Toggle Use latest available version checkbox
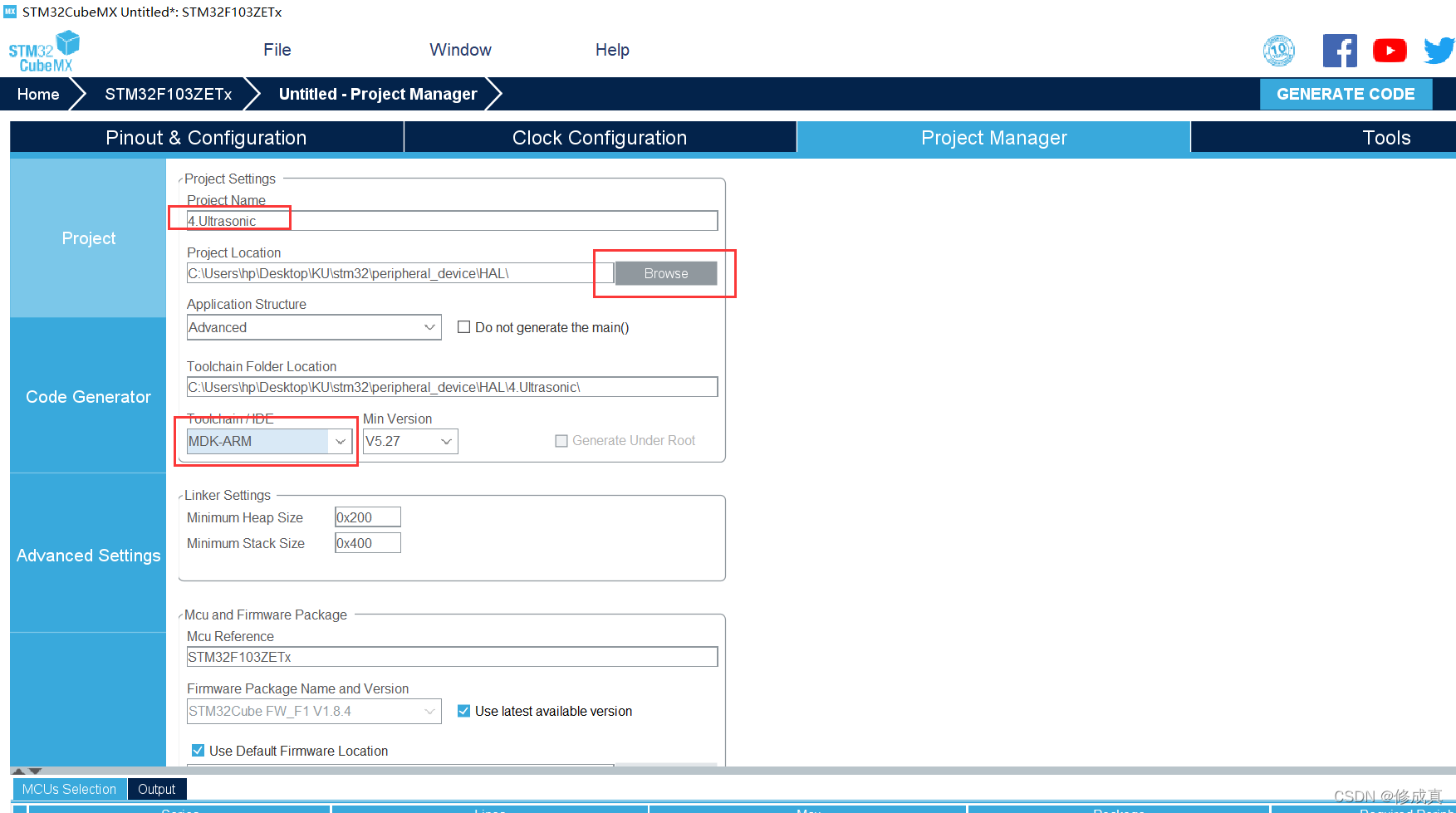Screen dimensions: 1456x813 [463, 711]
